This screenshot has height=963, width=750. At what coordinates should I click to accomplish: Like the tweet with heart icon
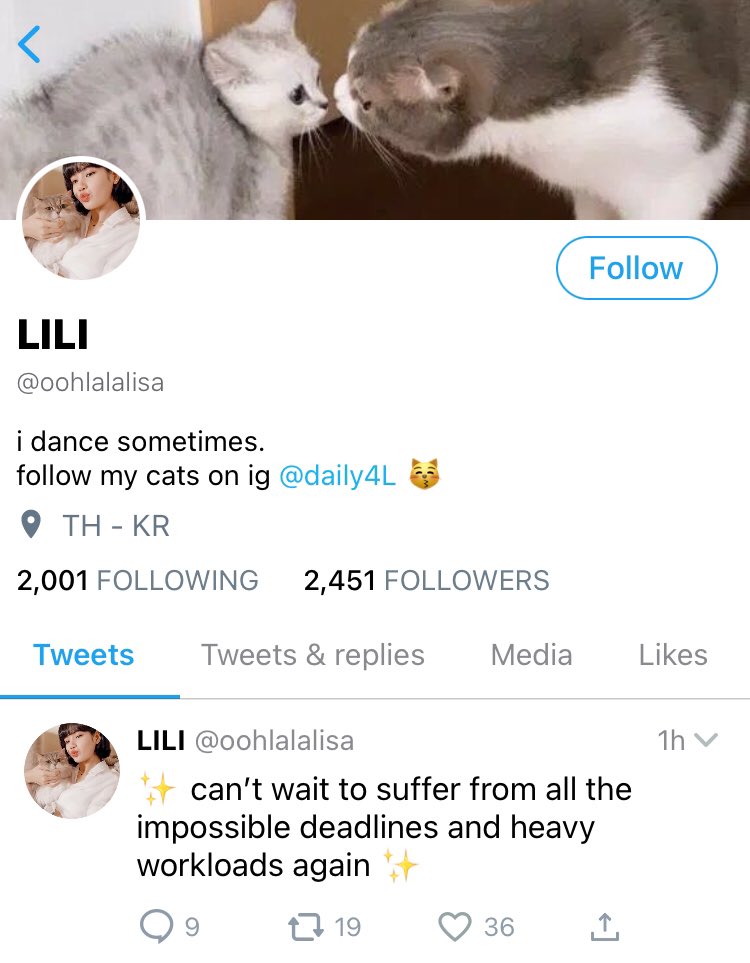455,927
